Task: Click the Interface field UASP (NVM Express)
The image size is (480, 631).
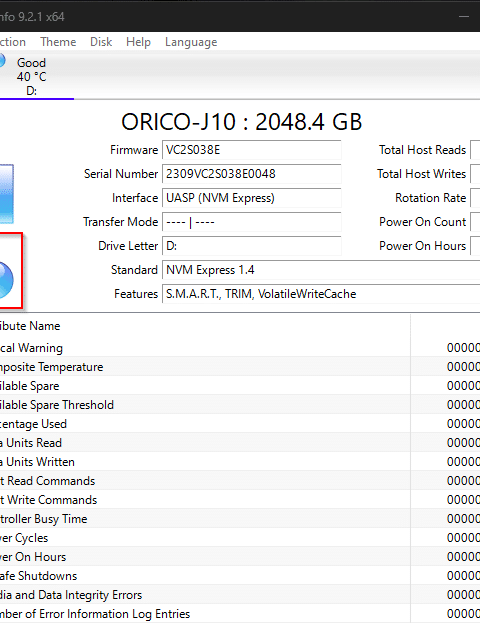Action: pyautogui.click(x=251, y=198)
